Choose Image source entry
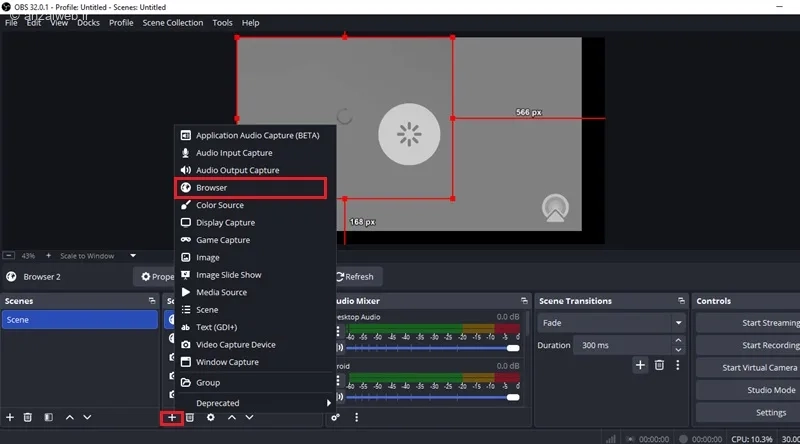 click(255, 257)
